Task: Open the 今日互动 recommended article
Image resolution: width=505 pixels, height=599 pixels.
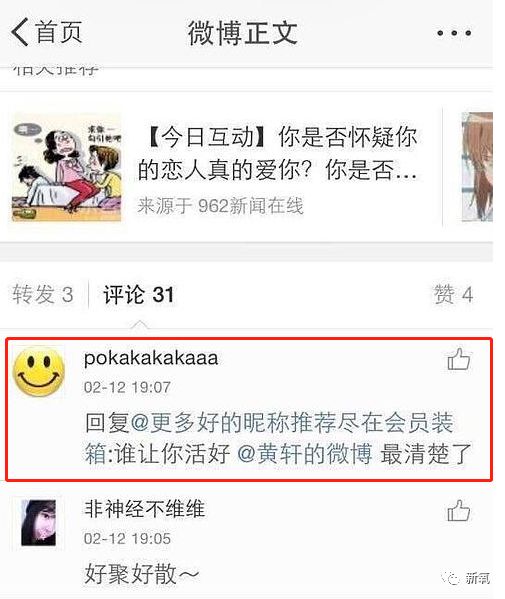Action: click(277, 153)
